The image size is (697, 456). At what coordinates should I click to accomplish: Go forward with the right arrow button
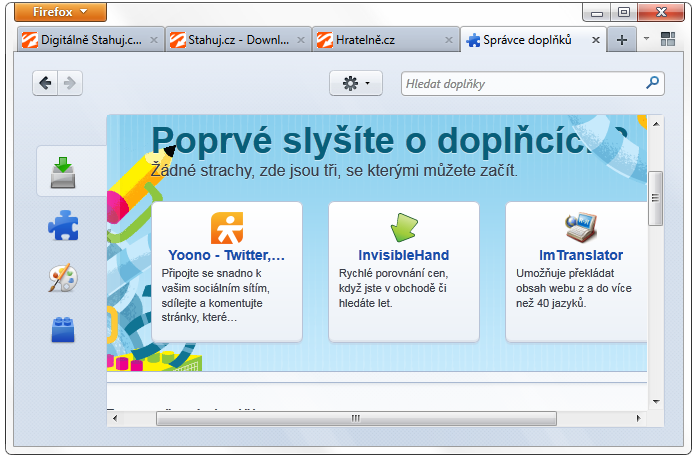coord(70,83)
